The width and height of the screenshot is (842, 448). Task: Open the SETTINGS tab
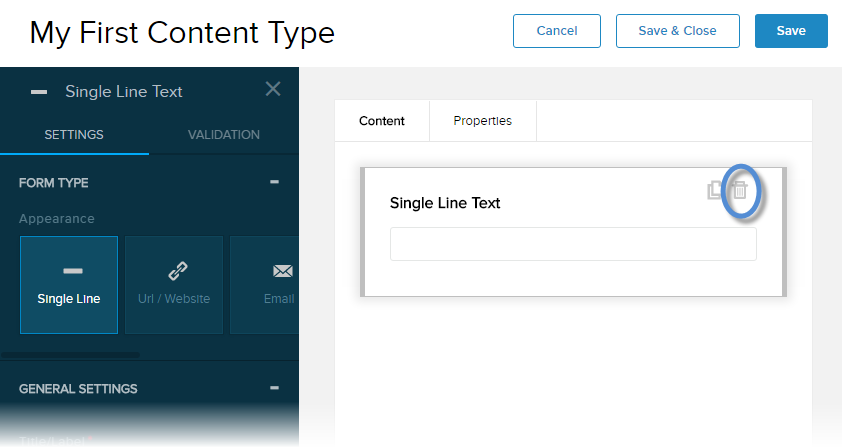point(74,135)
